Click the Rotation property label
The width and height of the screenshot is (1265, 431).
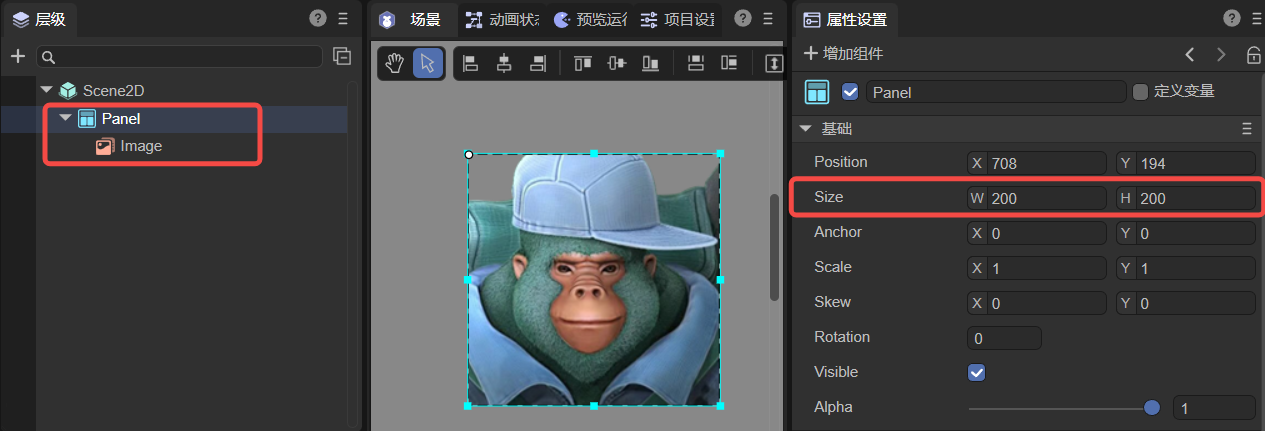(842, 337)
